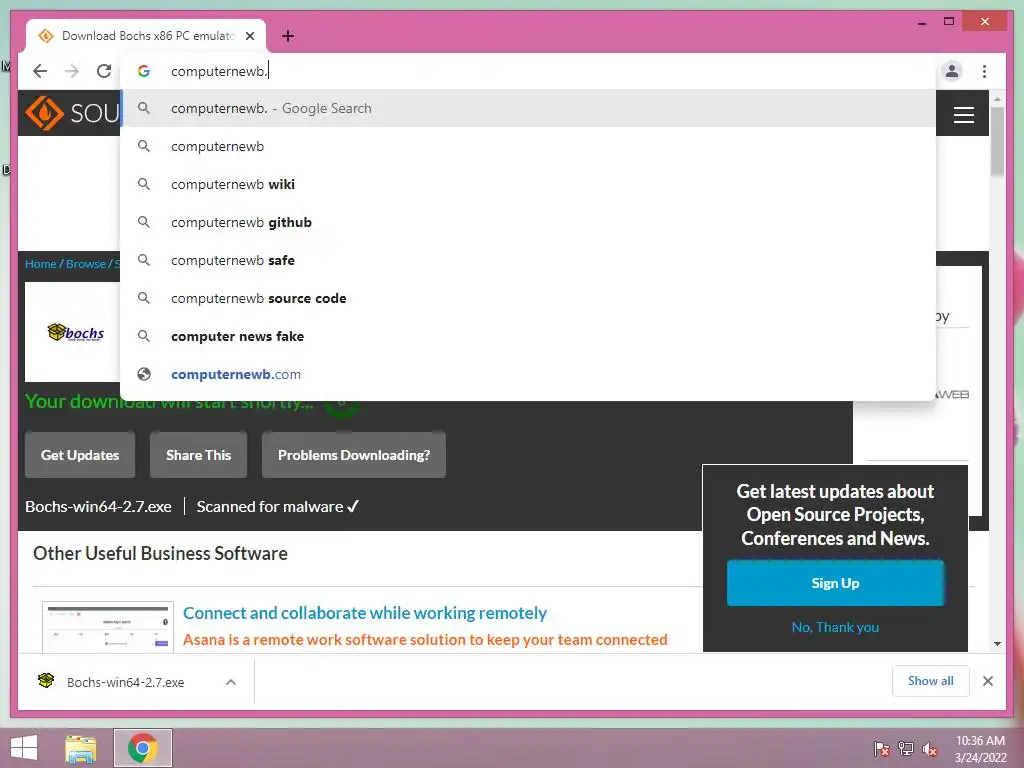1024x768 pixels.
Task: Open File Explorer from taskbar
Action: pyautogui.click(x=80, y=748)
